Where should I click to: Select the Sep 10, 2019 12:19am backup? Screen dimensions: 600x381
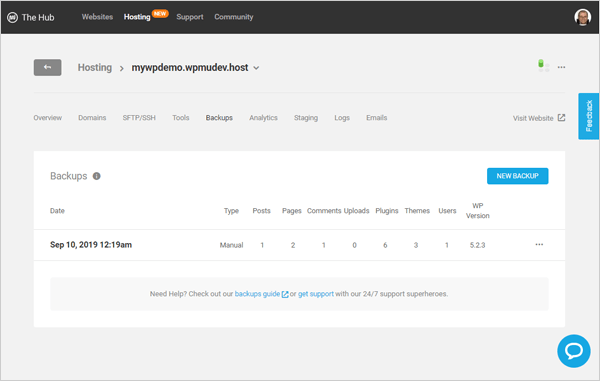tap(91, 245)
